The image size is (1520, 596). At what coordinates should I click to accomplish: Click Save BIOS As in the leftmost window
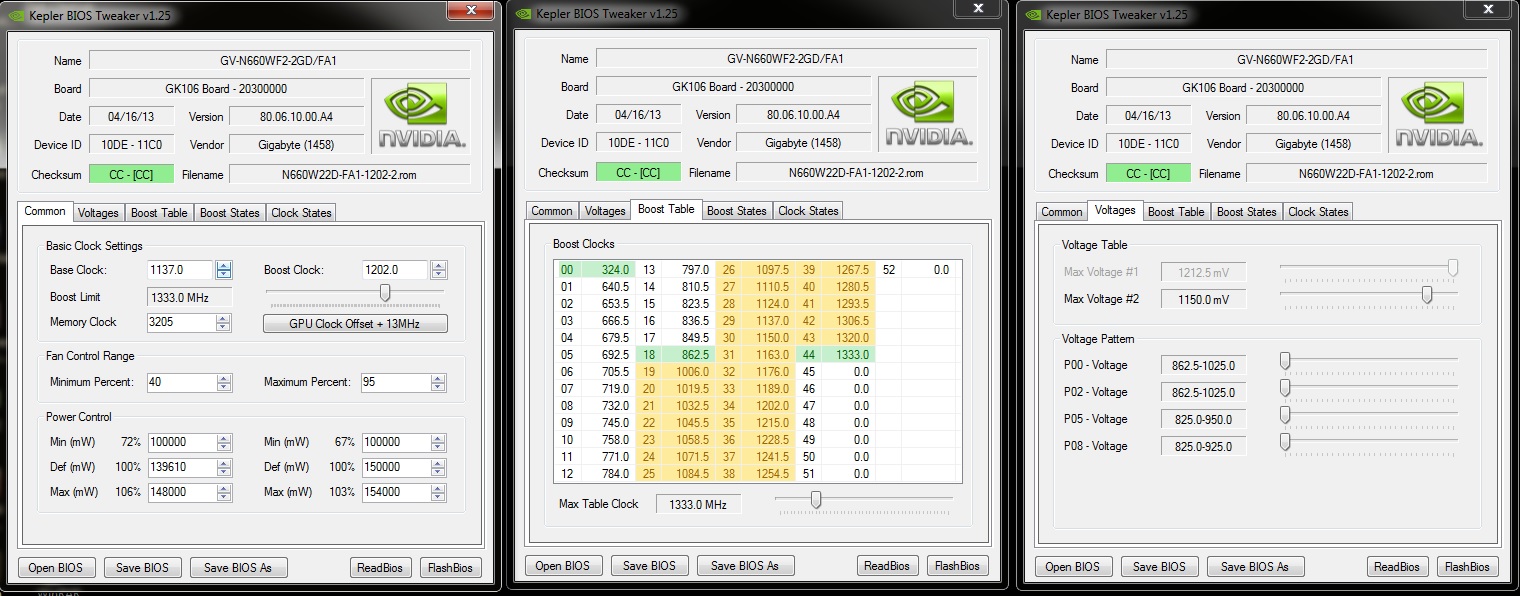click(x=237, y=568)
